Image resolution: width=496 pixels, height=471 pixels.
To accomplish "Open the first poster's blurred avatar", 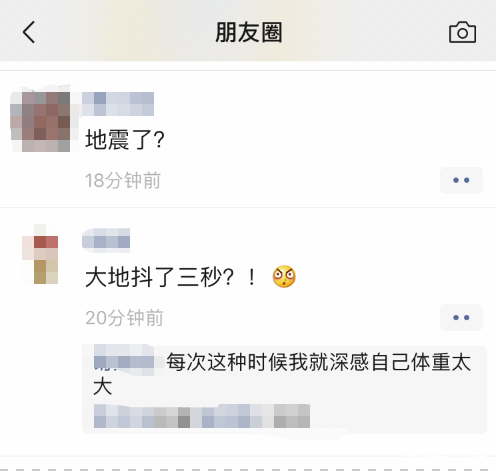I will coord(41,120).
